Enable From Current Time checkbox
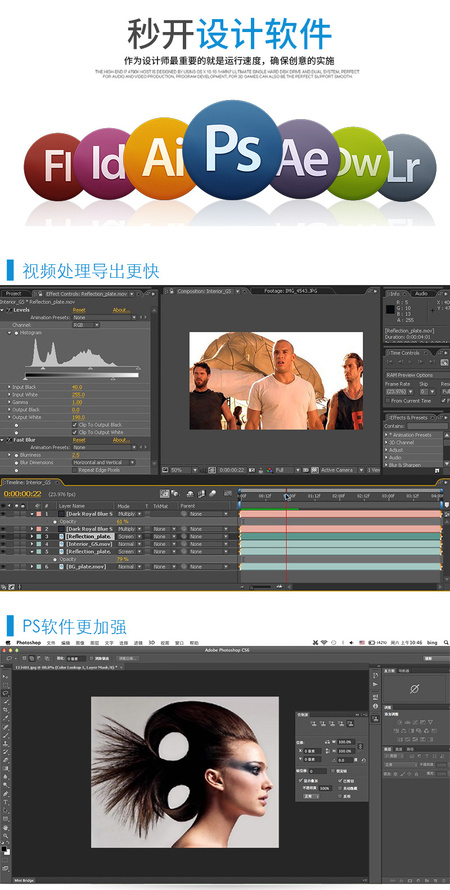The image size is (450, 890). click(388, 401)
